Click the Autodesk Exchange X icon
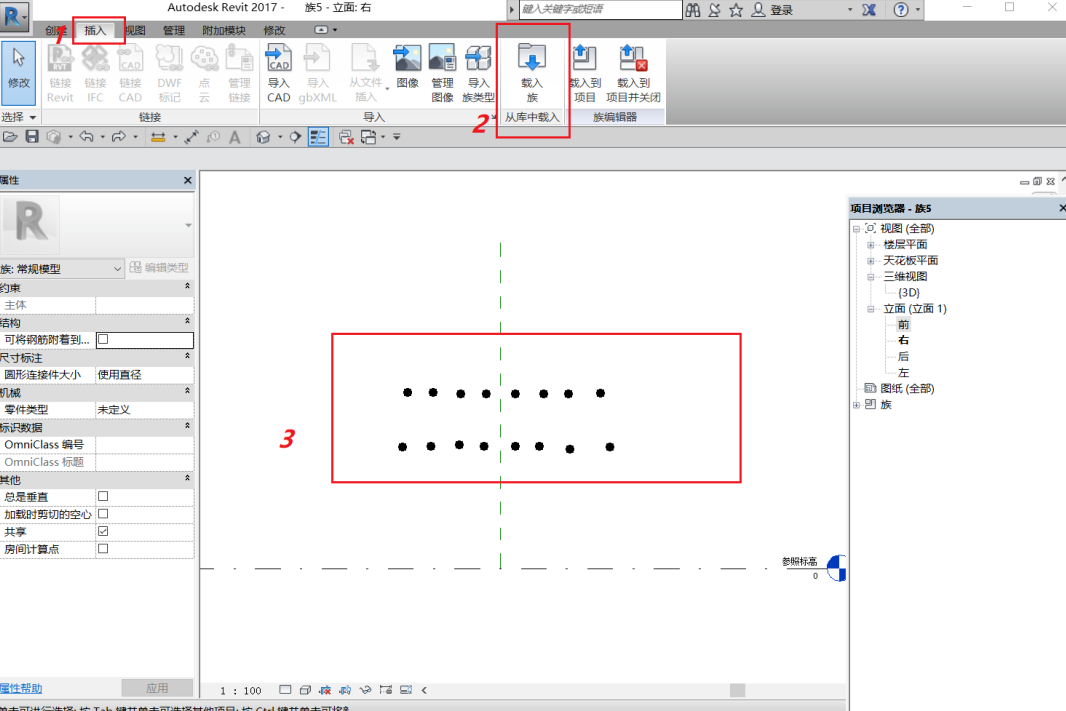 tap(869, 10)
